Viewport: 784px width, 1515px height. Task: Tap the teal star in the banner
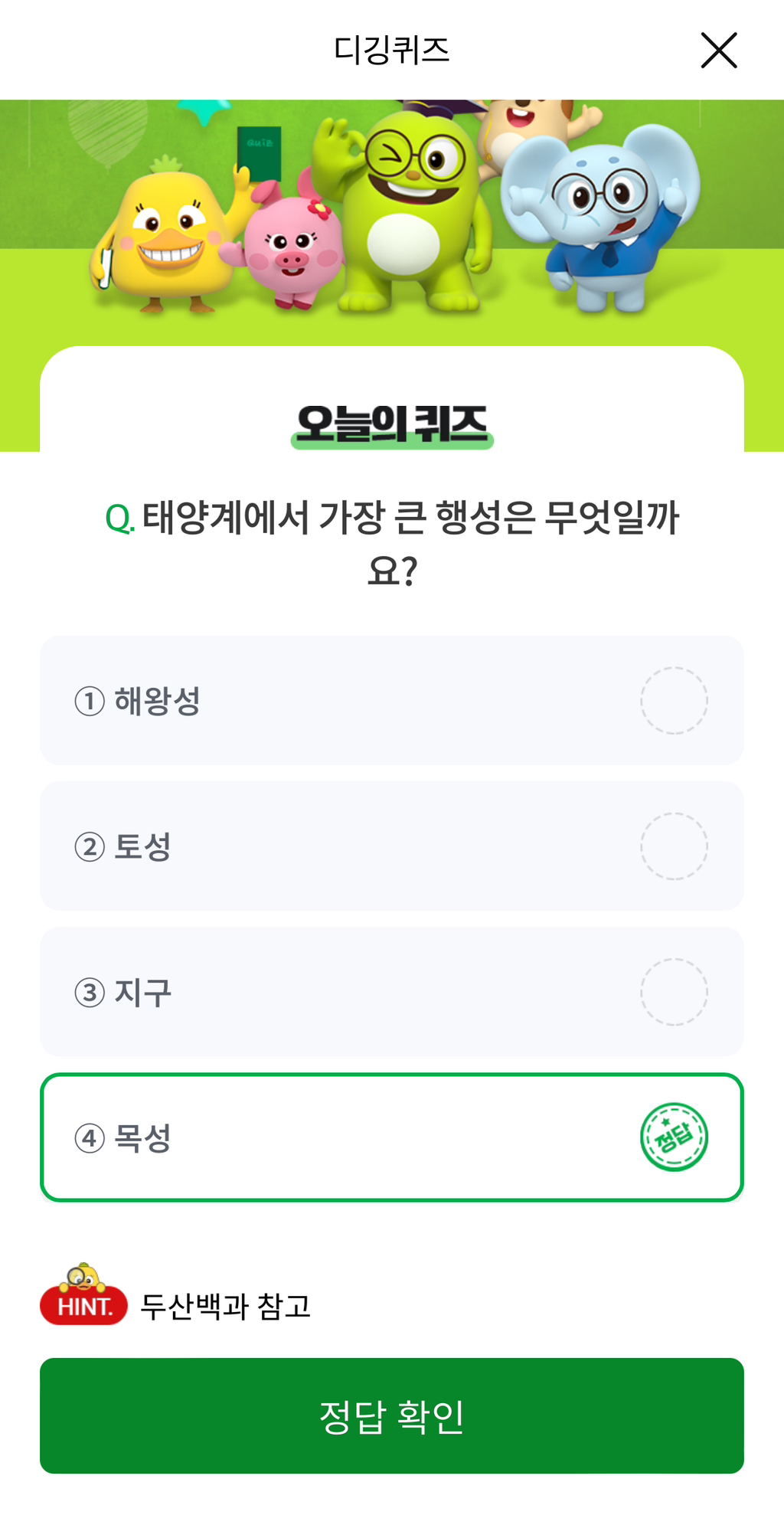click(x=204, y=111)
